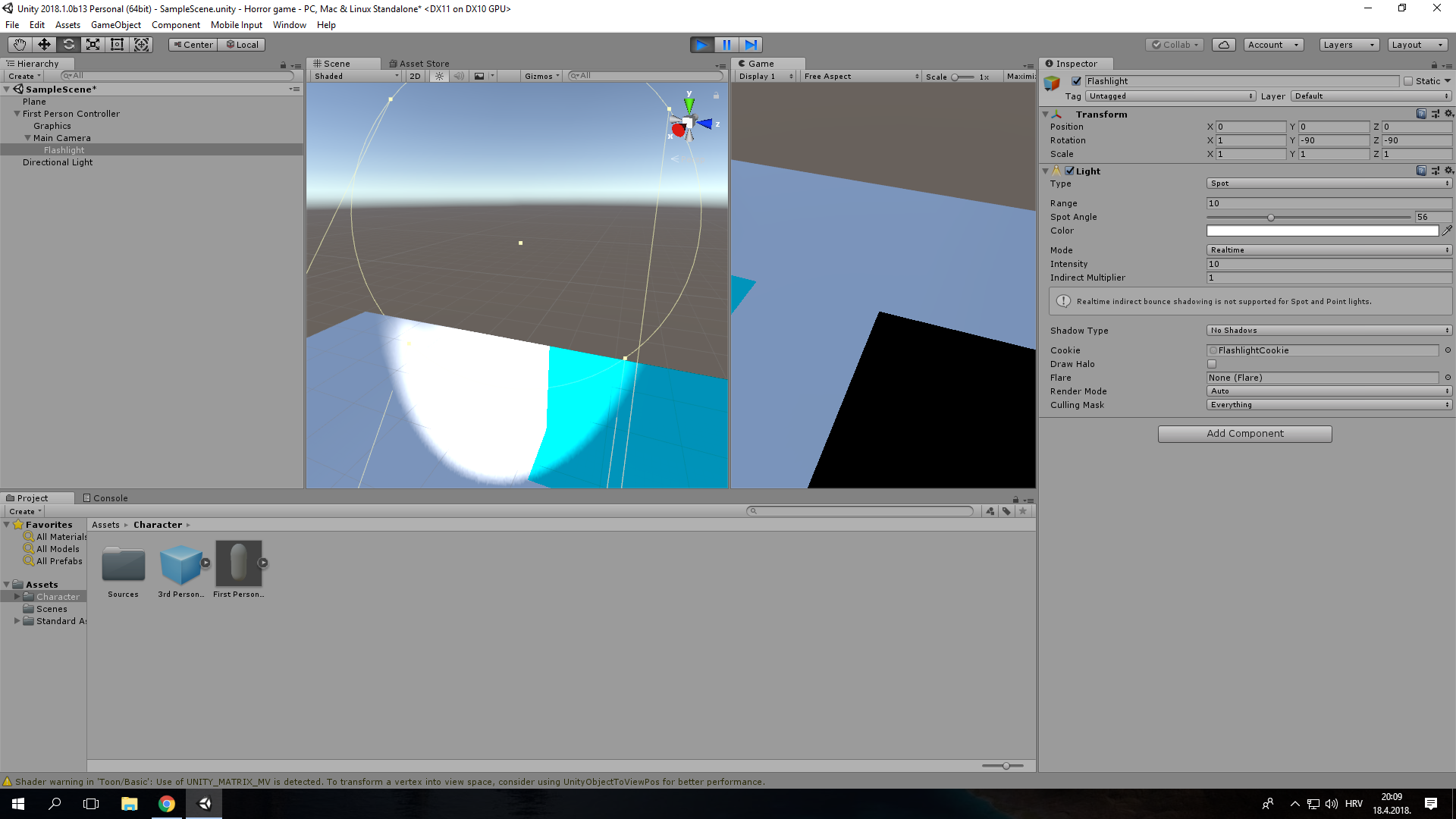Open Shadow Type dropdown

click(x=1329, y=331)
